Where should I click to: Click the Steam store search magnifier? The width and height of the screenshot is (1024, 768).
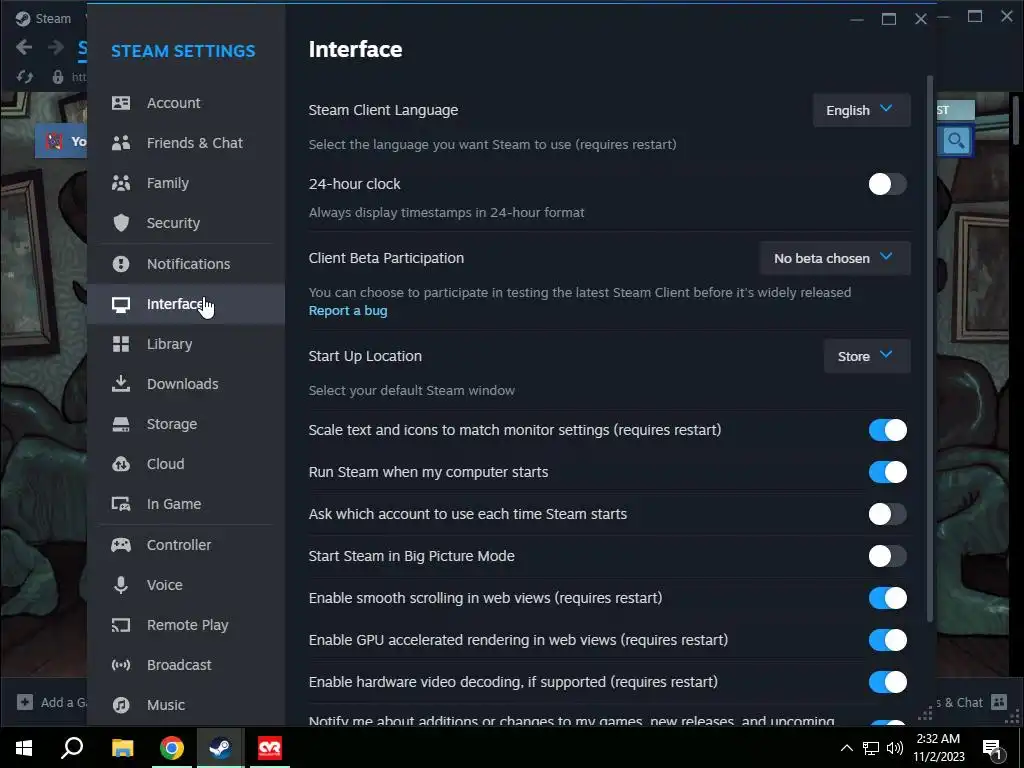[956, 140]
